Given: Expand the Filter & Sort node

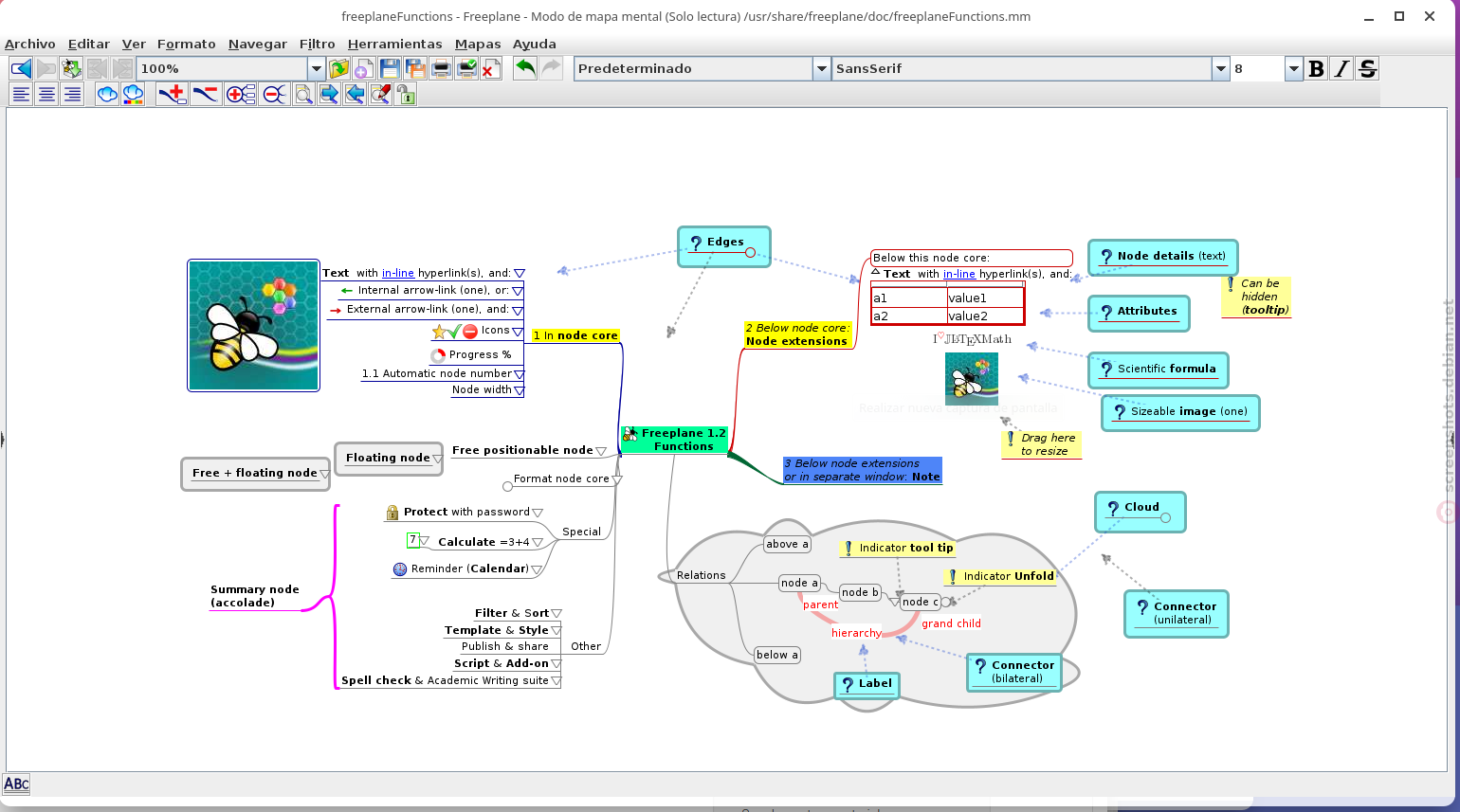Looking at the screenshot, I should 557,614.
